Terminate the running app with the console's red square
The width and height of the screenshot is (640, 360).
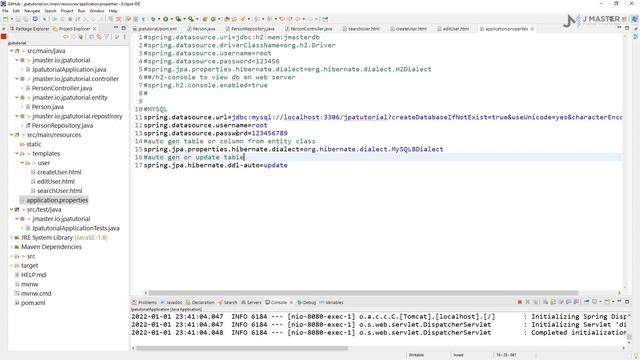pos(520,302)
